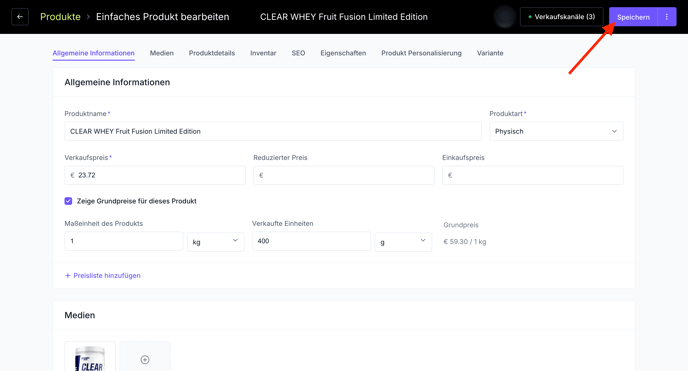Click the Preisliste hinzufügen link
This screenshot has height=371, width=688.
point(107,275)
